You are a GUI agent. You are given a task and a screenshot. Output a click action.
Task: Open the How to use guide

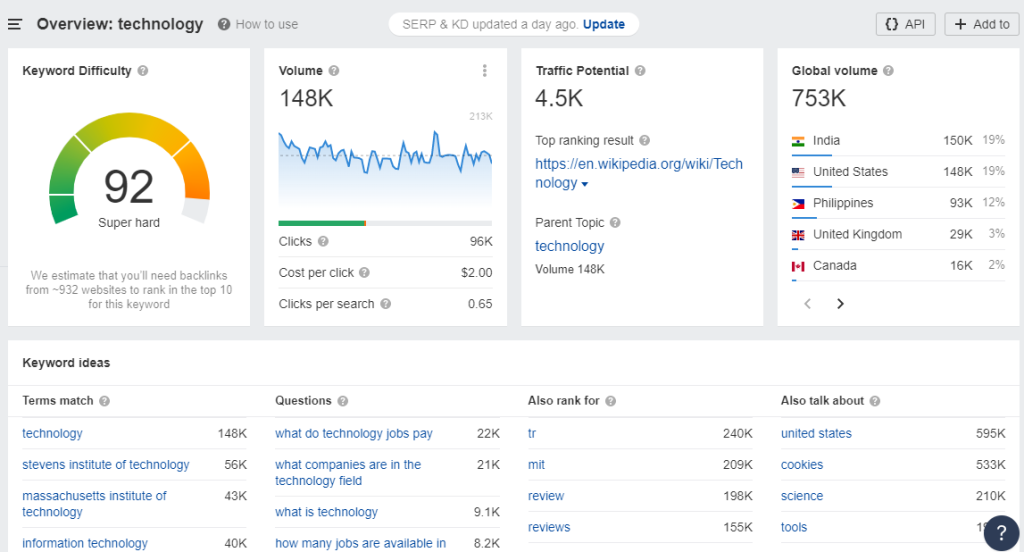click(258, 24)
